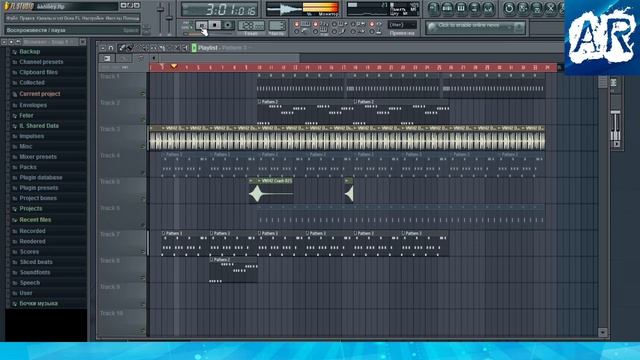
Task: Select the playlist Slice tool
Action: pyautogui.click(x=161, y=48)
